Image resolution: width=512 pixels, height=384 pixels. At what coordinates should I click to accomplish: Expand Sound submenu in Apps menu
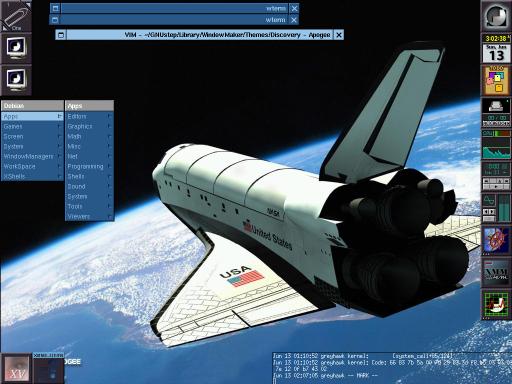coord(89,186)
